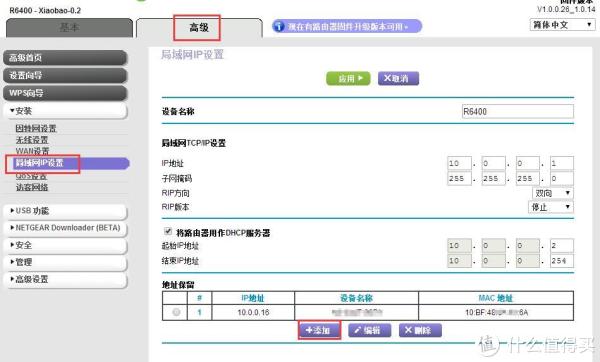This screenshot has height=362, width=600.
Task: Click the green 应用 button
Action: [348, 78]
